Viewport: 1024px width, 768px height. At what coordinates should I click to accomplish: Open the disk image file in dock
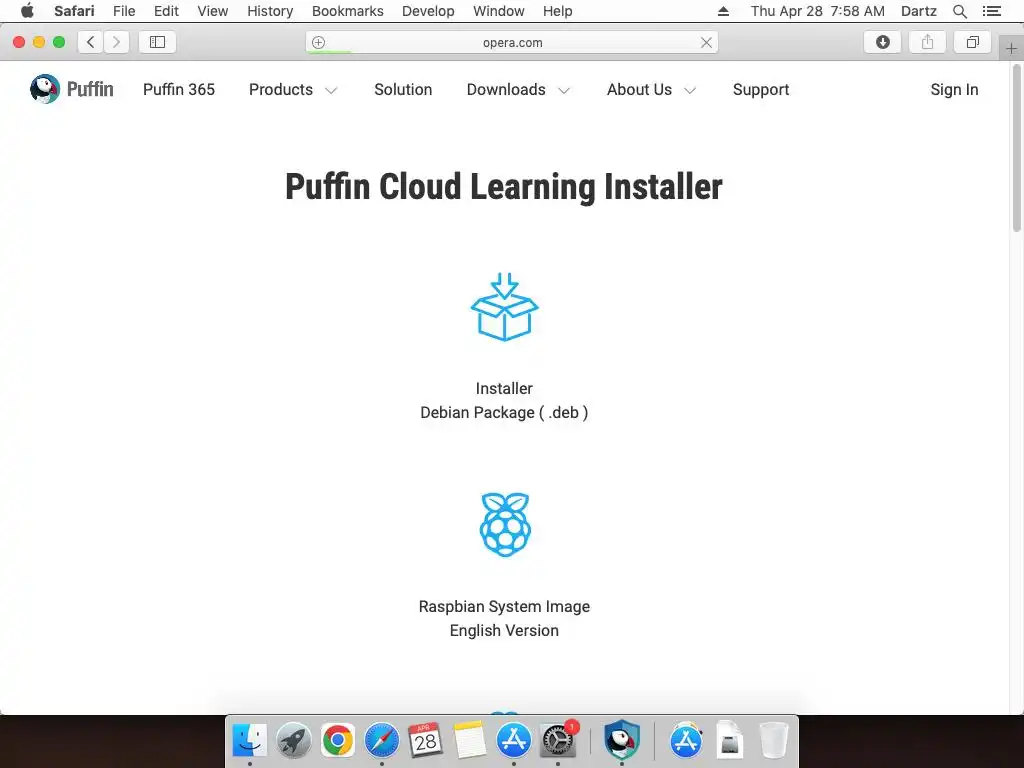(x=729, y=741)
